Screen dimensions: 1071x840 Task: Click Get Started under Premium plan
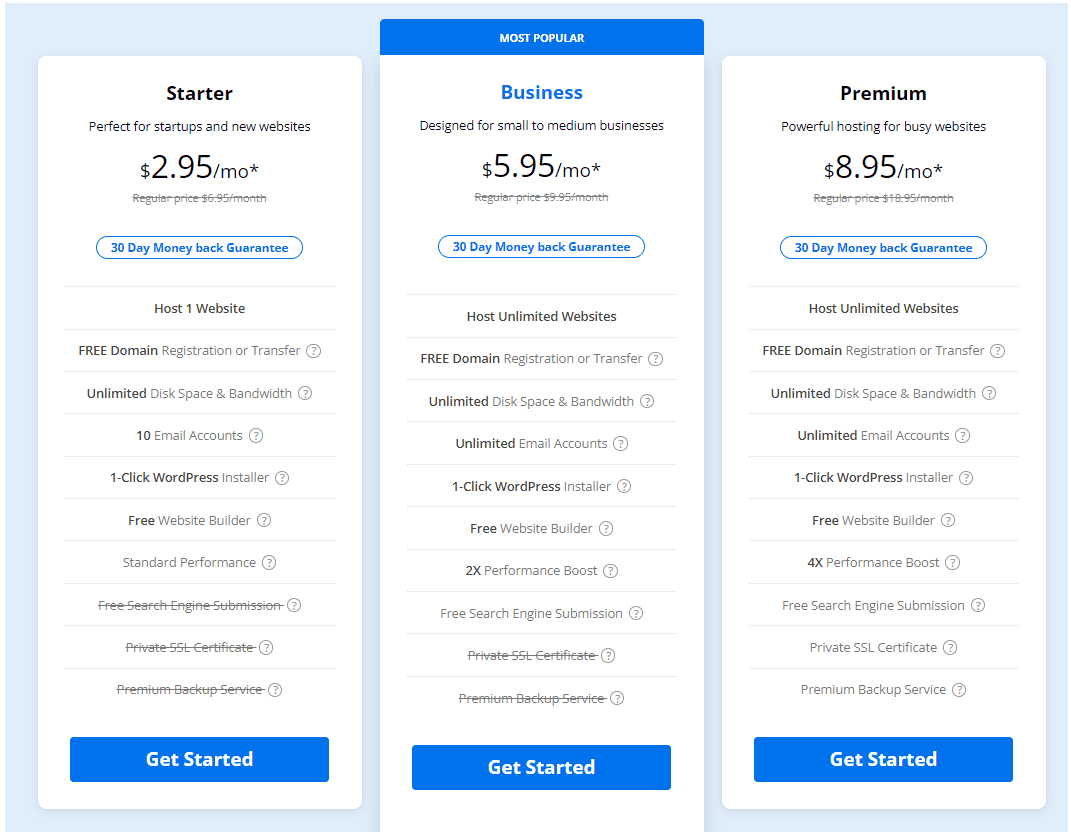point(883,759)
